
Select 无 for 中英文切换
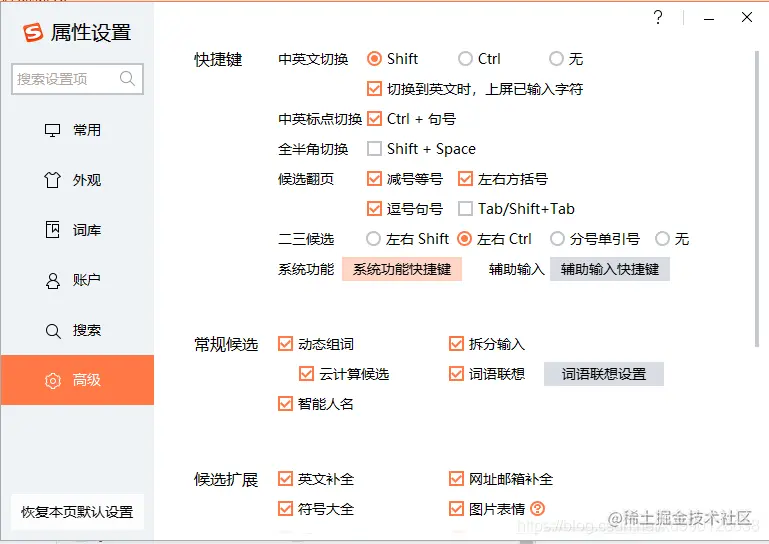[556, 59]
